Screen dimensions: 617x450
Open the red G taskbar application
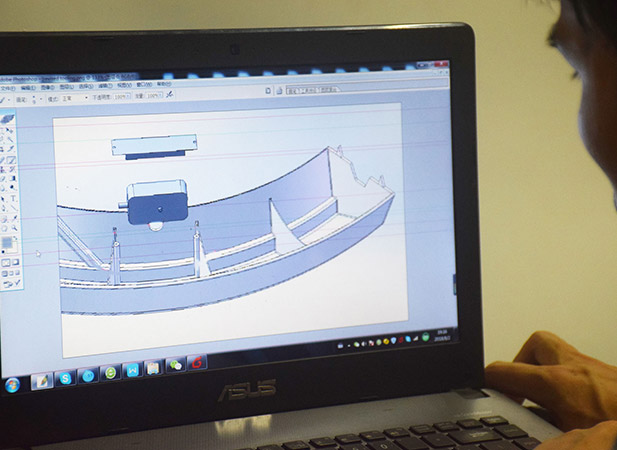[197, 363]
